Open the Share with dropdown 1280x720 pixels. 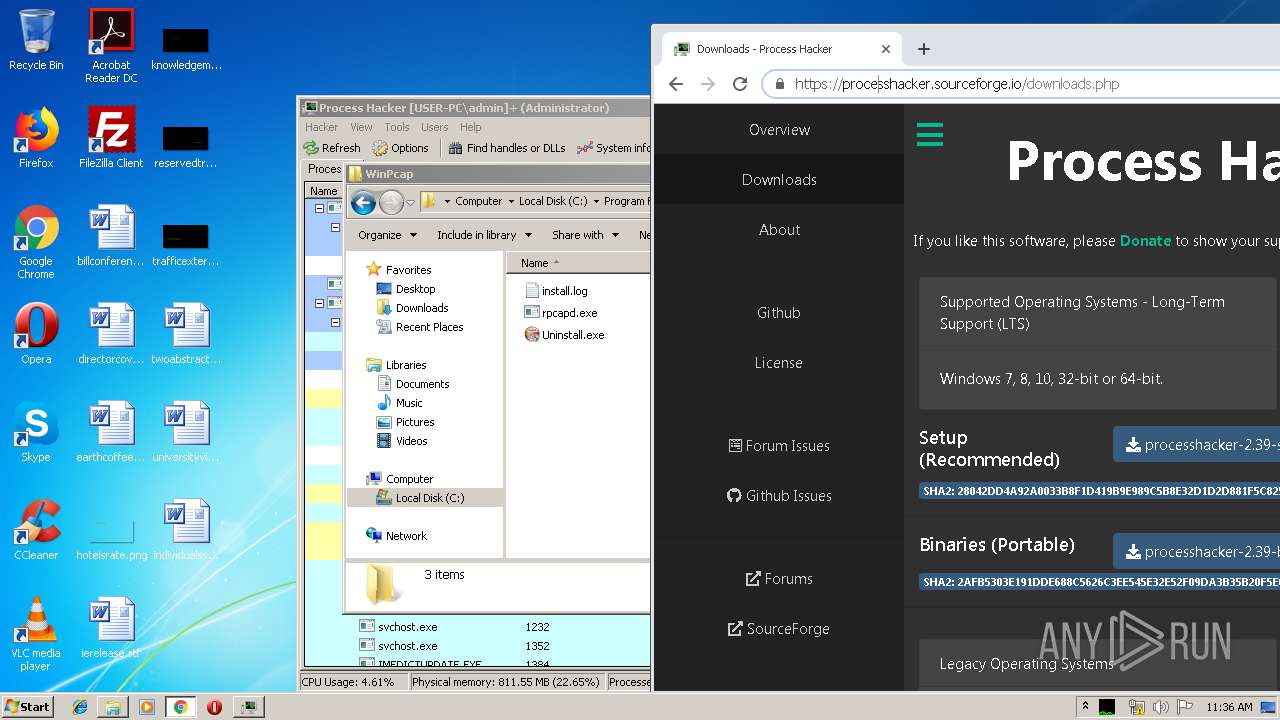(585, 235)
